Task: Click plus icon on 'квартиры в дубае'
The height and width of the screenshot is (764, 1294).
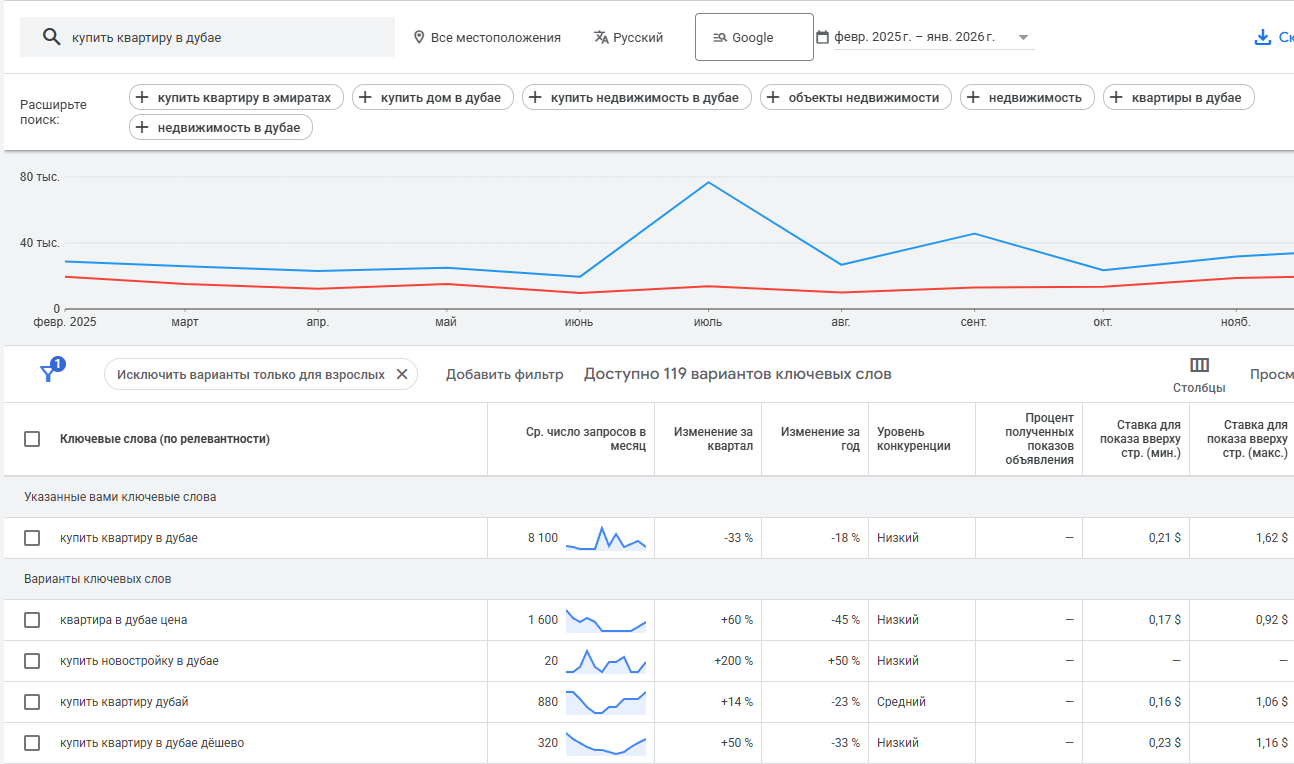Action: pyautogui.click(x=1116, y=97)
